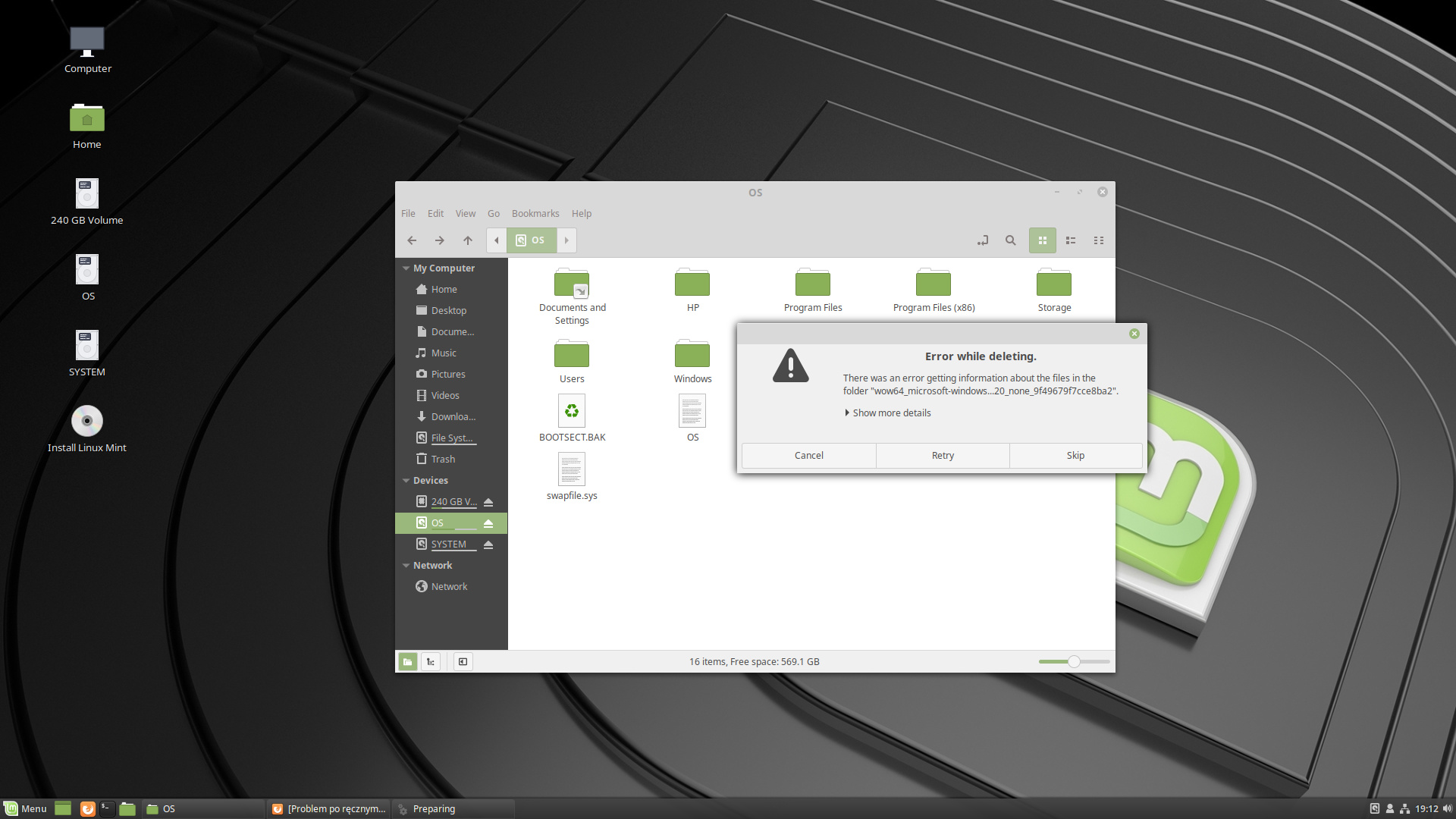Click path bar right arrow
The width and height of the screenshot is (1456, 819).
pos(566,240)
